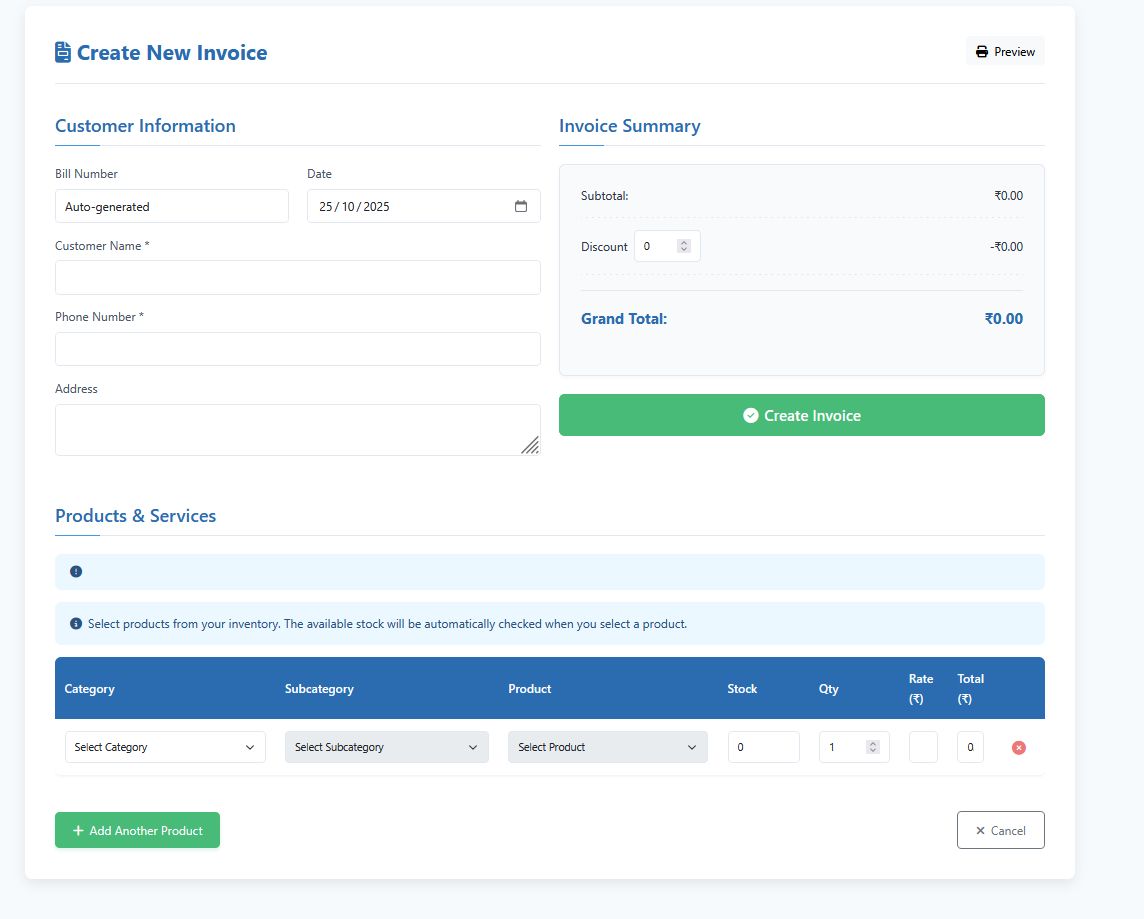Open the Select Category dropdown

[x=164, y=747]
